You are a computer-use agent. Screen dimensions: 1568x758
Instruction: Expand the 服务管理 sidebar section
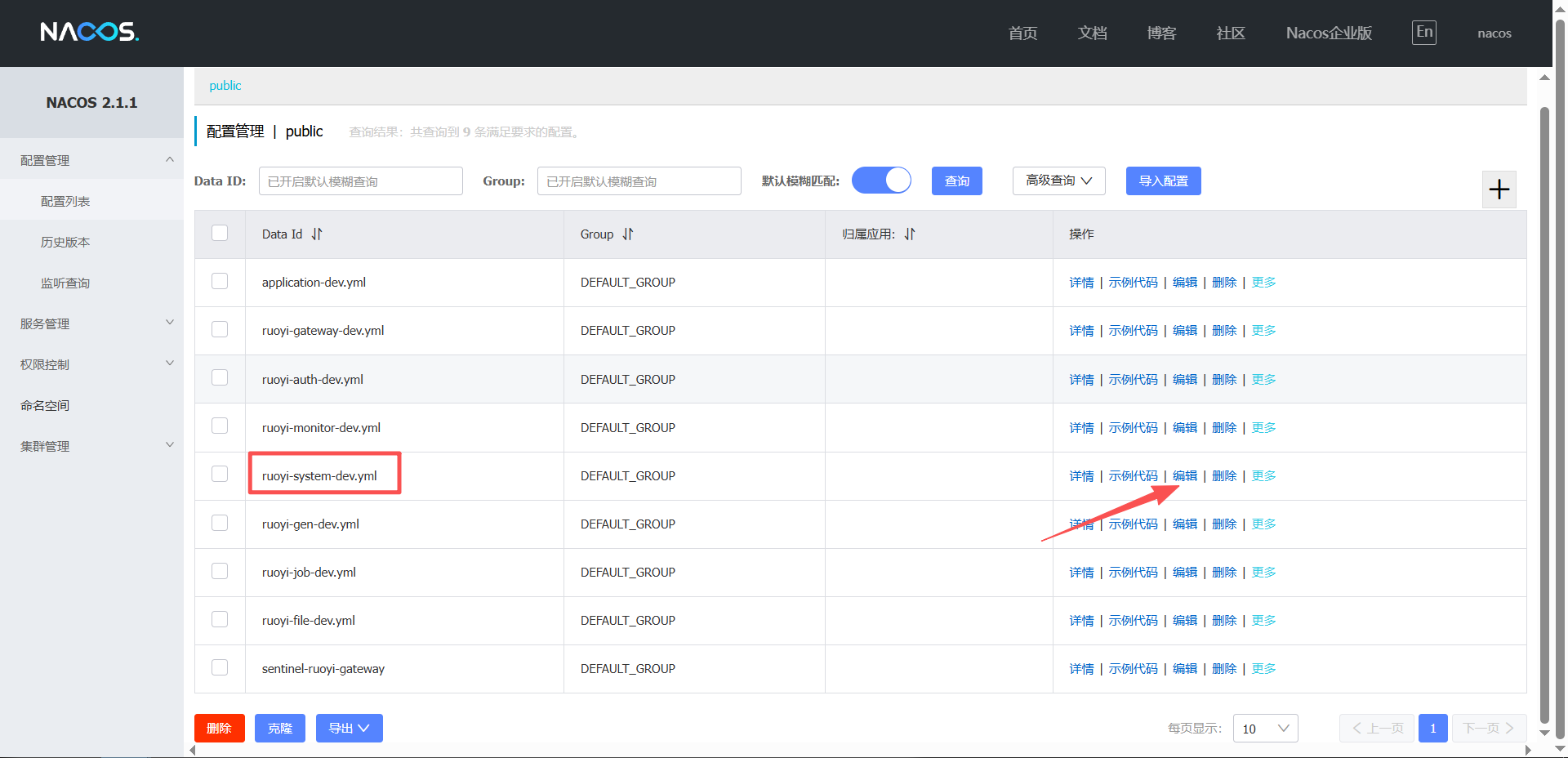91,323
